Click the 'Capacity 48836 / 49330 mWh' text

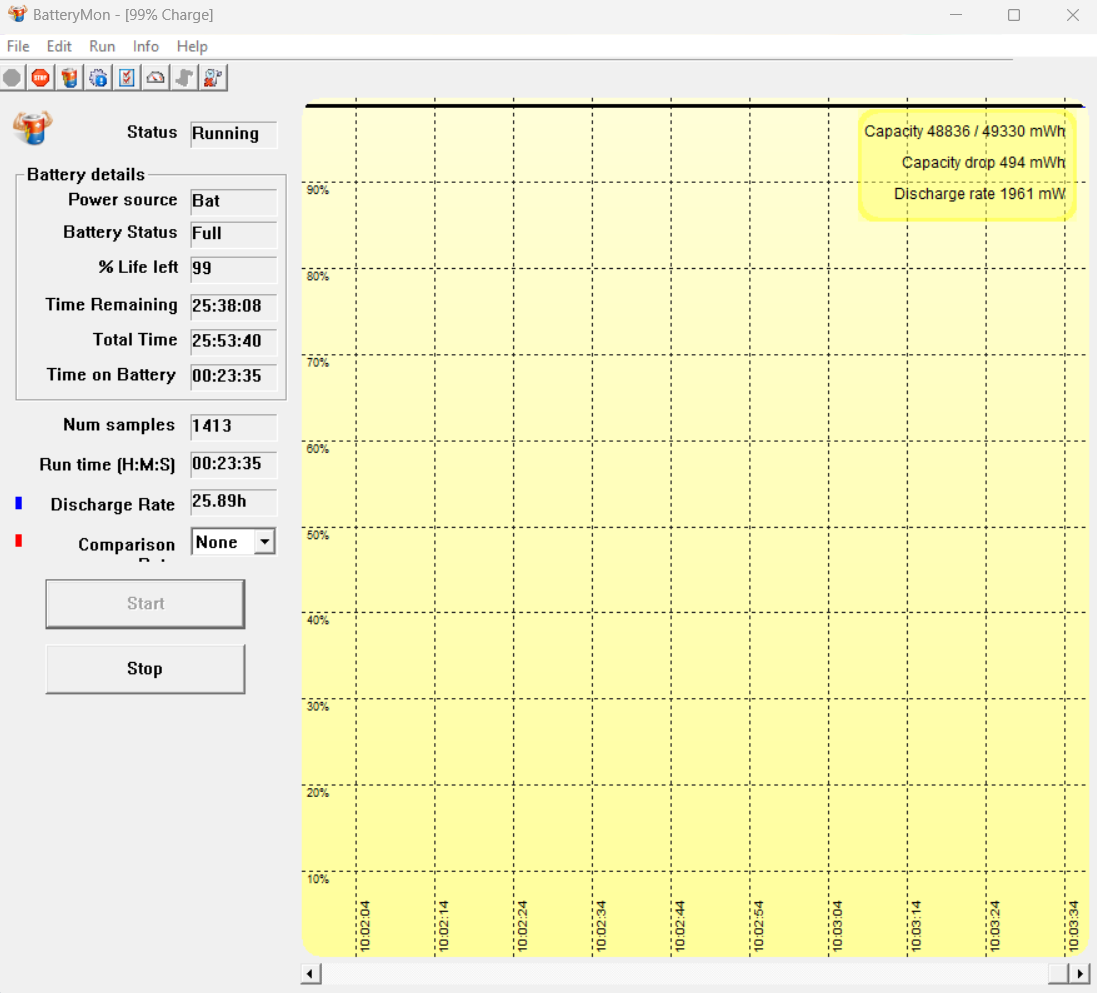964,132
